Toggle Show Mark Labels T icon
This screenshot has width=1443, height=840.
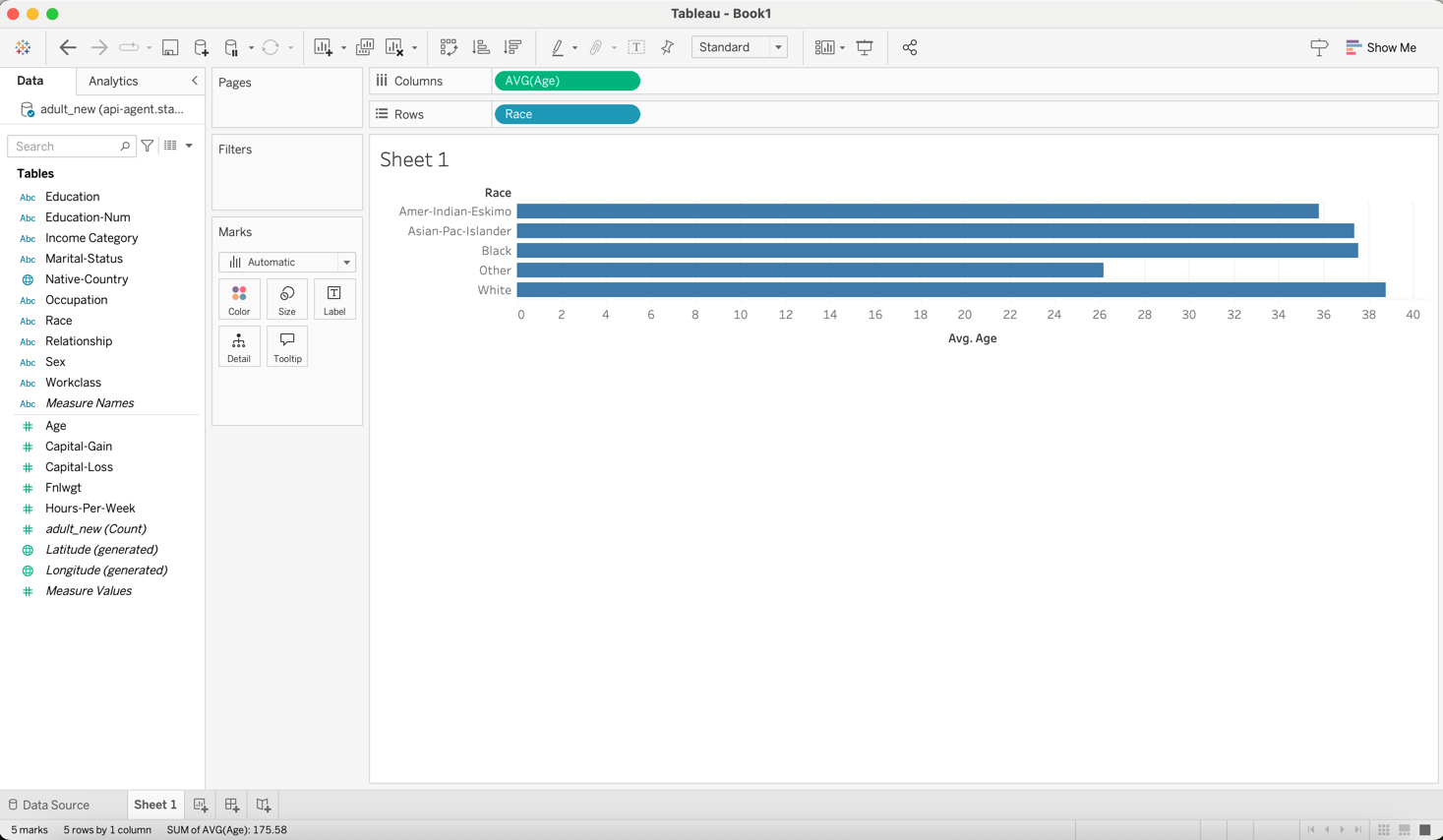tap(636, 47)
